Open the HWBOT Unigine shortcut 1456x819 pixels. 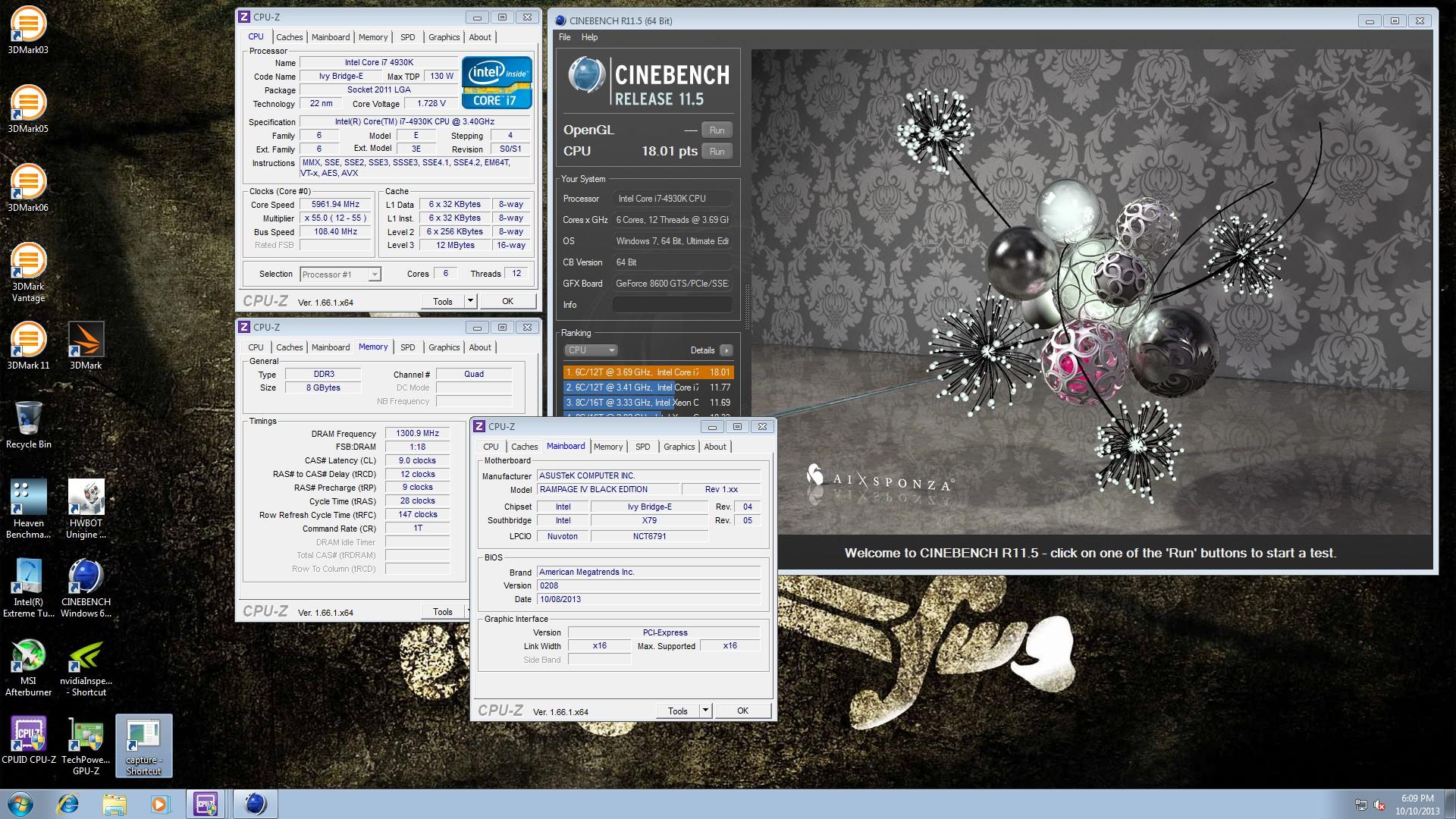(86, 509)
